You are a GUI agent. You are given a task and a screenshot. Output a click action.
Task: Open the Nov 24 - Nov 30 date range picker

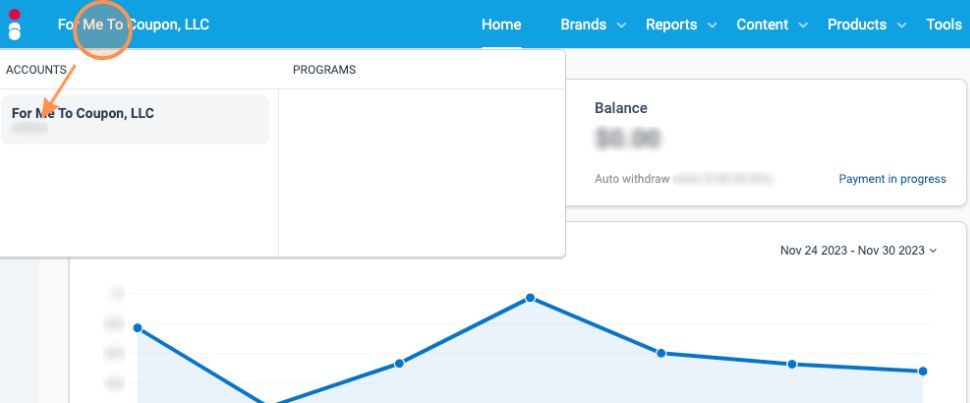[852, 251]
